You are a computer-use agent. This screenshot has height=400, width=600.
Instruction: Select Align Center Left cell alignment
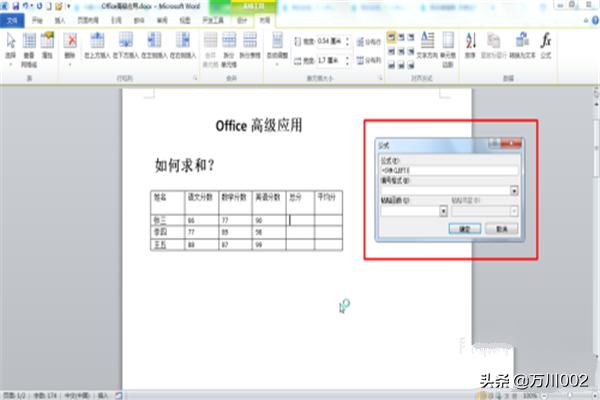pos(391,51)
